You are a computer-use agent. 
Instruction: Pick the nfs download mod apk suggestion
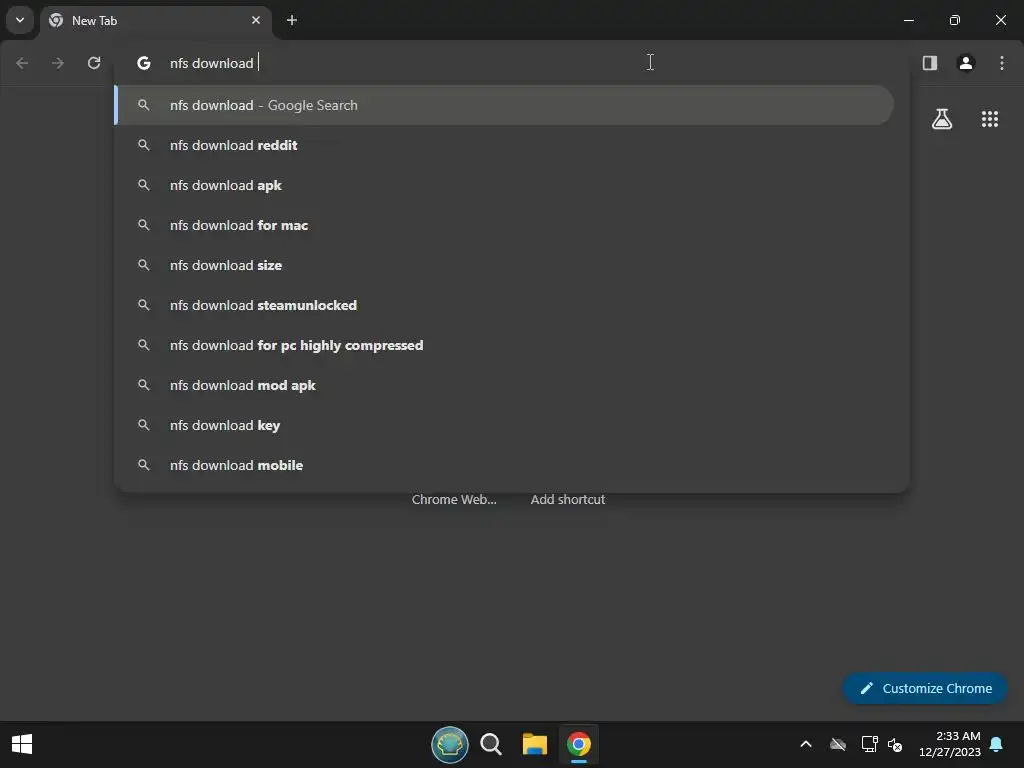click(504, 385)
